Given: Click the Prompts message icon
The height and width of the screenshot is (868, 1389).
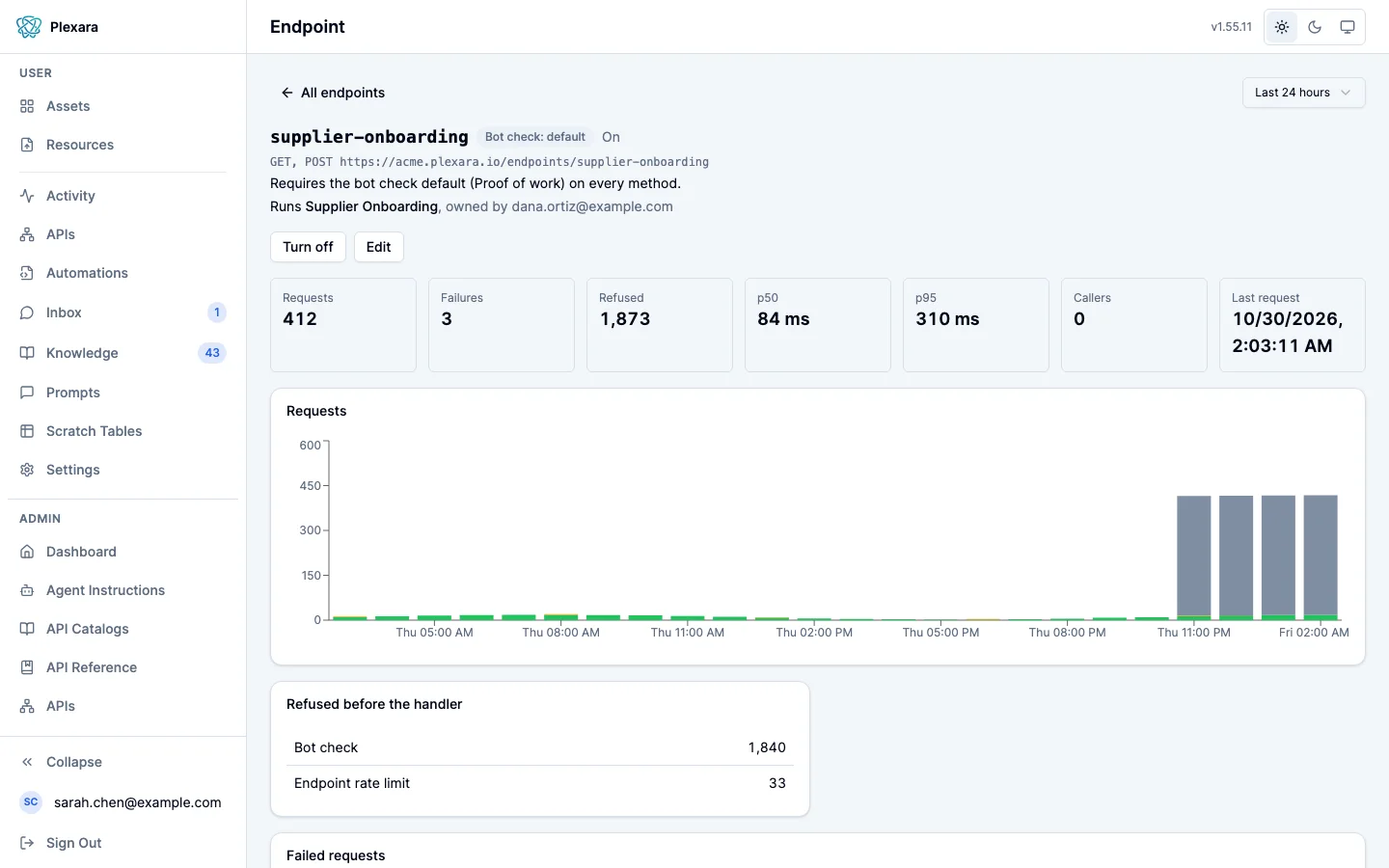Looking at the screenshot, I should [x=27, y=393].
